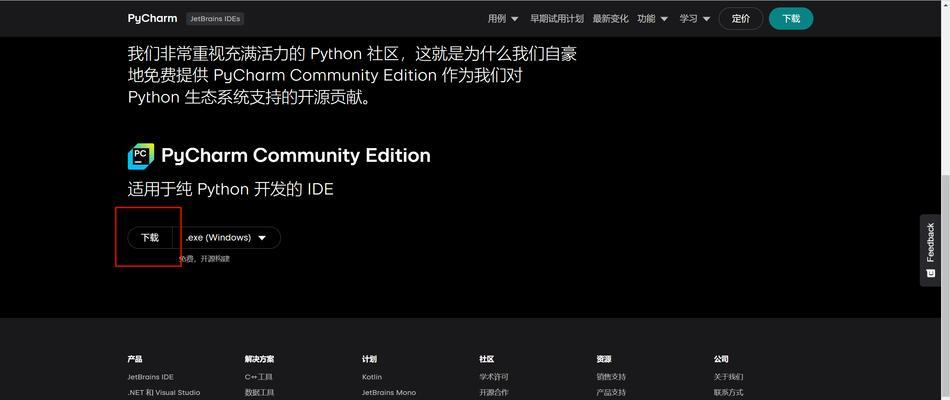Open the 早期试用计划 page
Screen dimensions: 950x400
point(557,19)
